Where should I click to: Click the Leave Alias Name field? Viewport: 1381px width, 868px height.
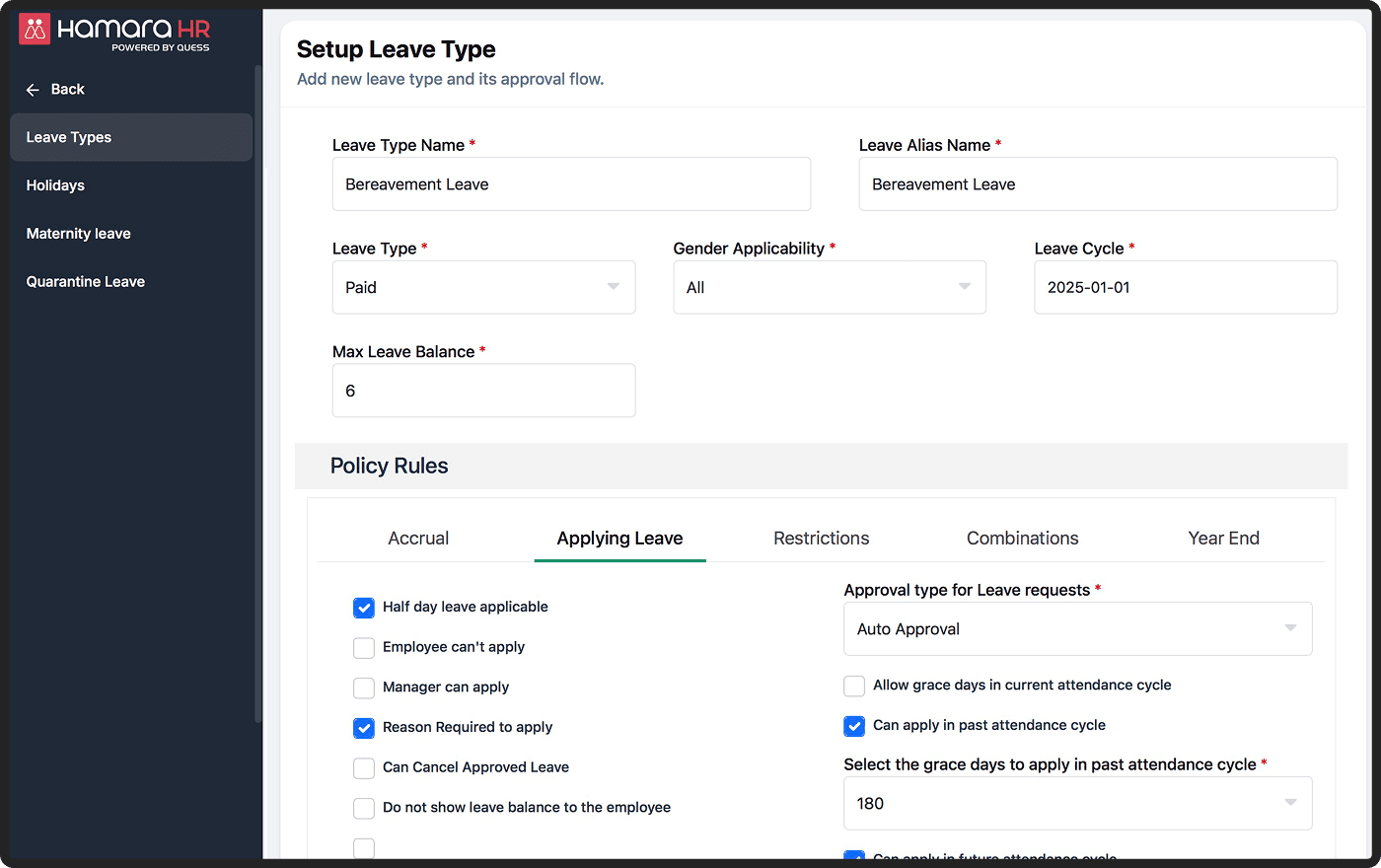coord(1098,184)
